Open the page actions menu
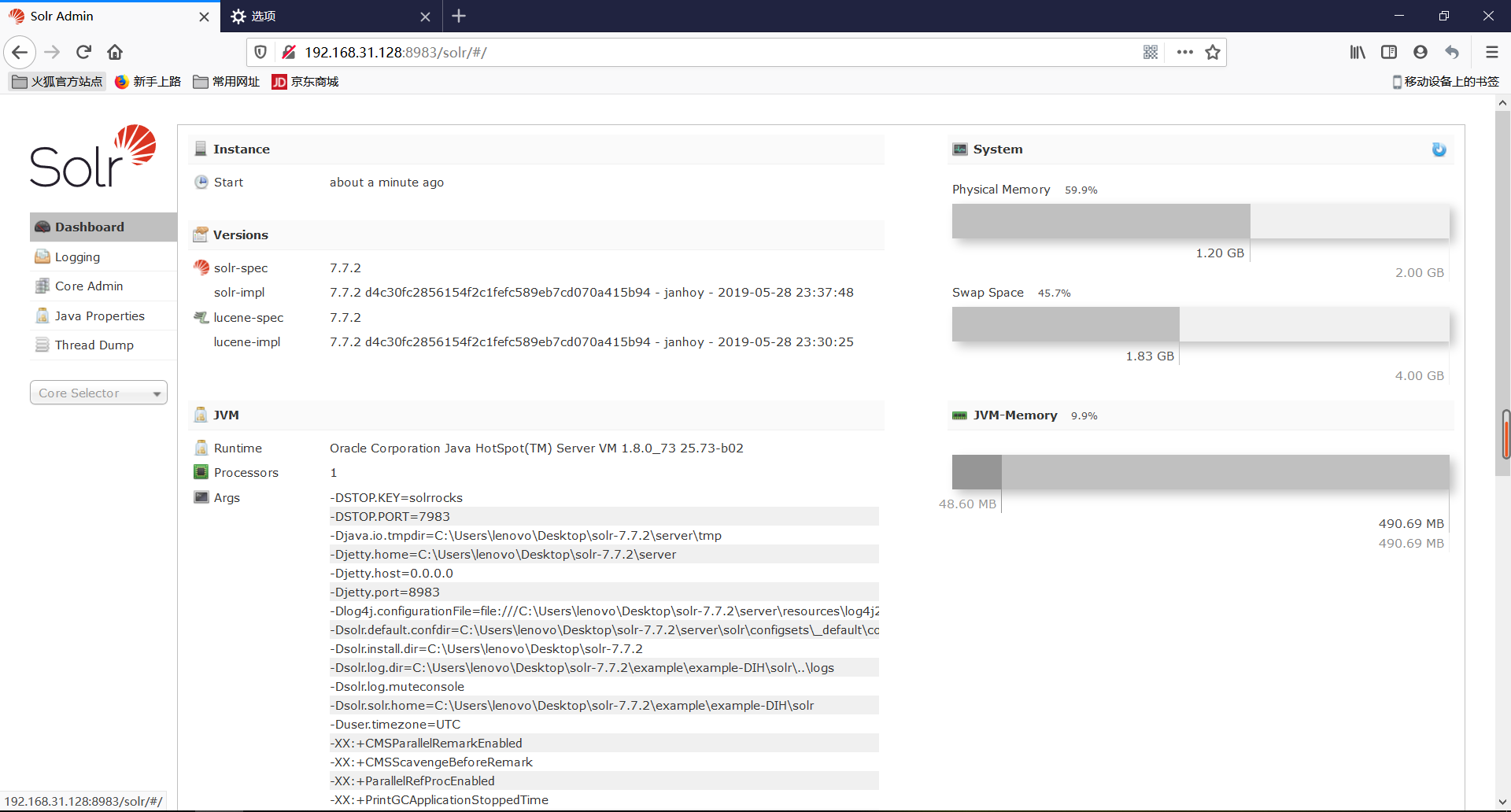The height and width of the screenshot is (812, 1511). (x=1185, y=52)
